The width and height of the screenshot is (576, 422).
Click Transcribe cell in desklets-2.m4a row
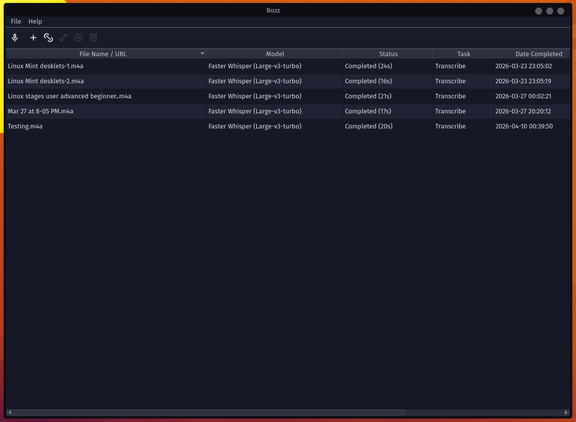click(463, 81)
